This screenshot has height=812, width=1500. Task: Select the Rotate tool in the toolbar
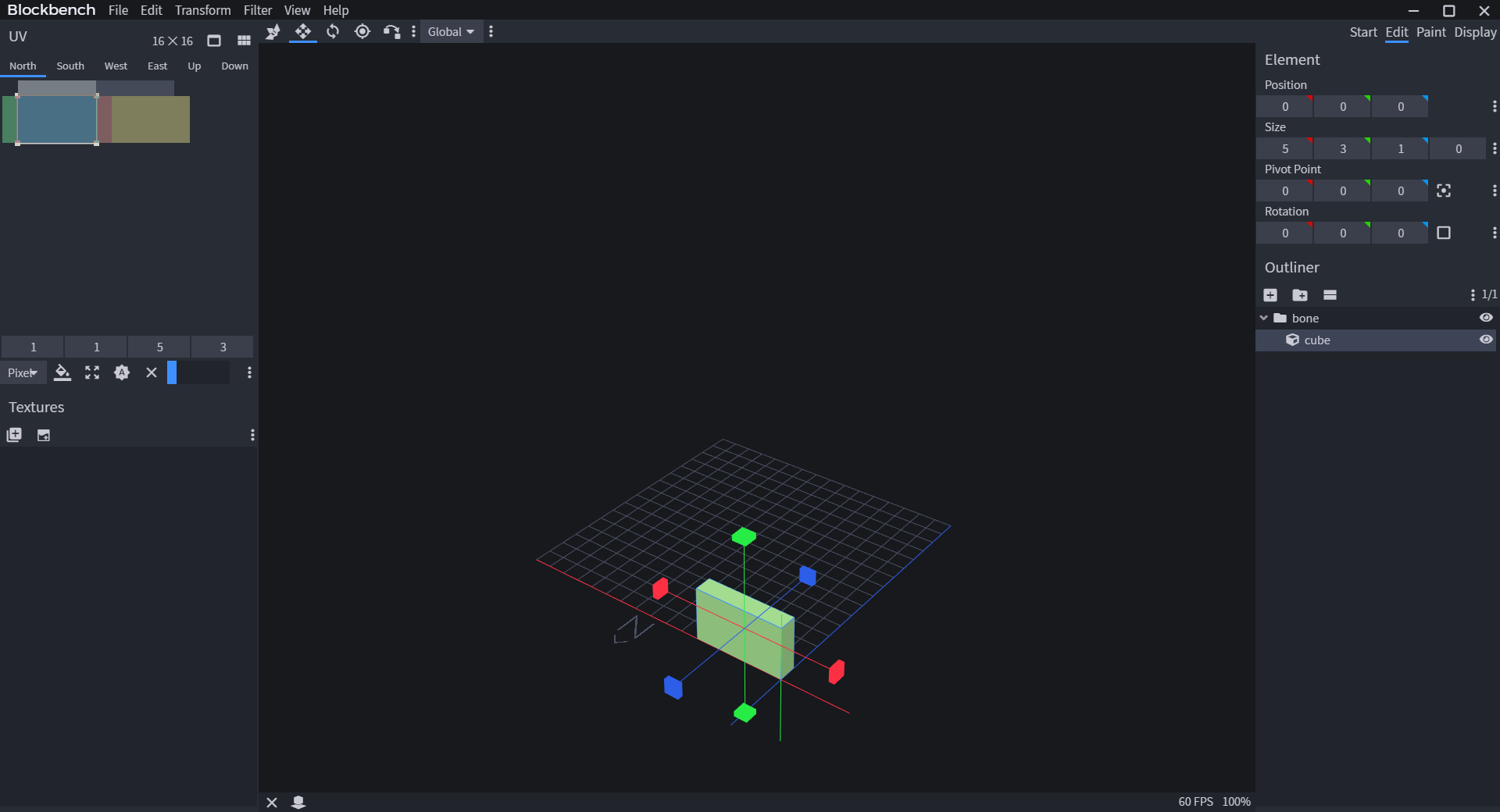(x=332, y=31)
